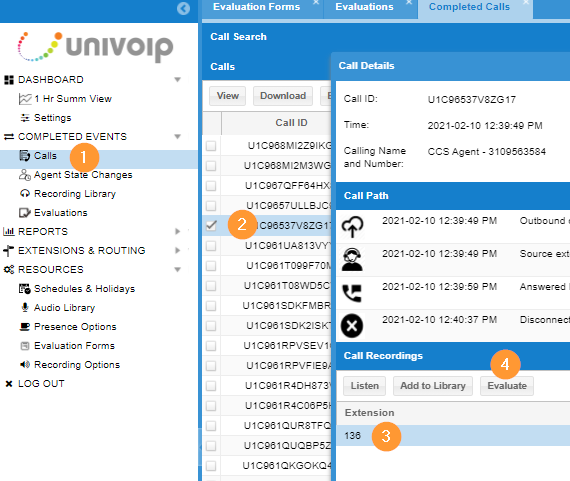This screenshot has height=481, width=570.
Task: Expand EXTENSIONS & ROUTING section arrow
Action: tap(177, 250)
